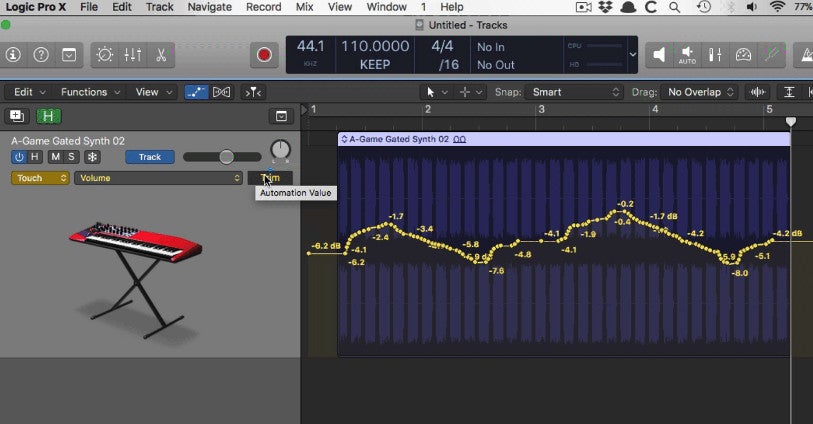The height and width of the screenshot is (424, 813).
Task: Open the Editors scissors button
Action: click(161, 54)
